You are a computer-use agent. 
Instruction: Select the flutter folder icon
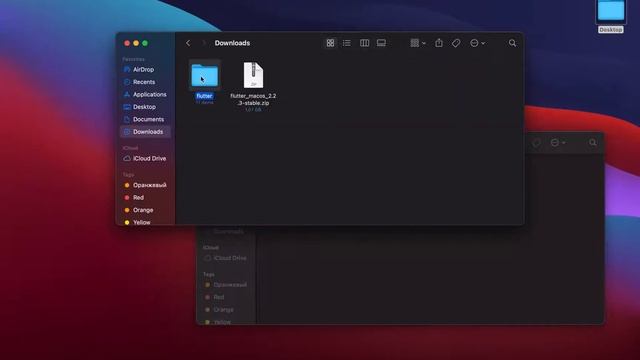[204, 75]
